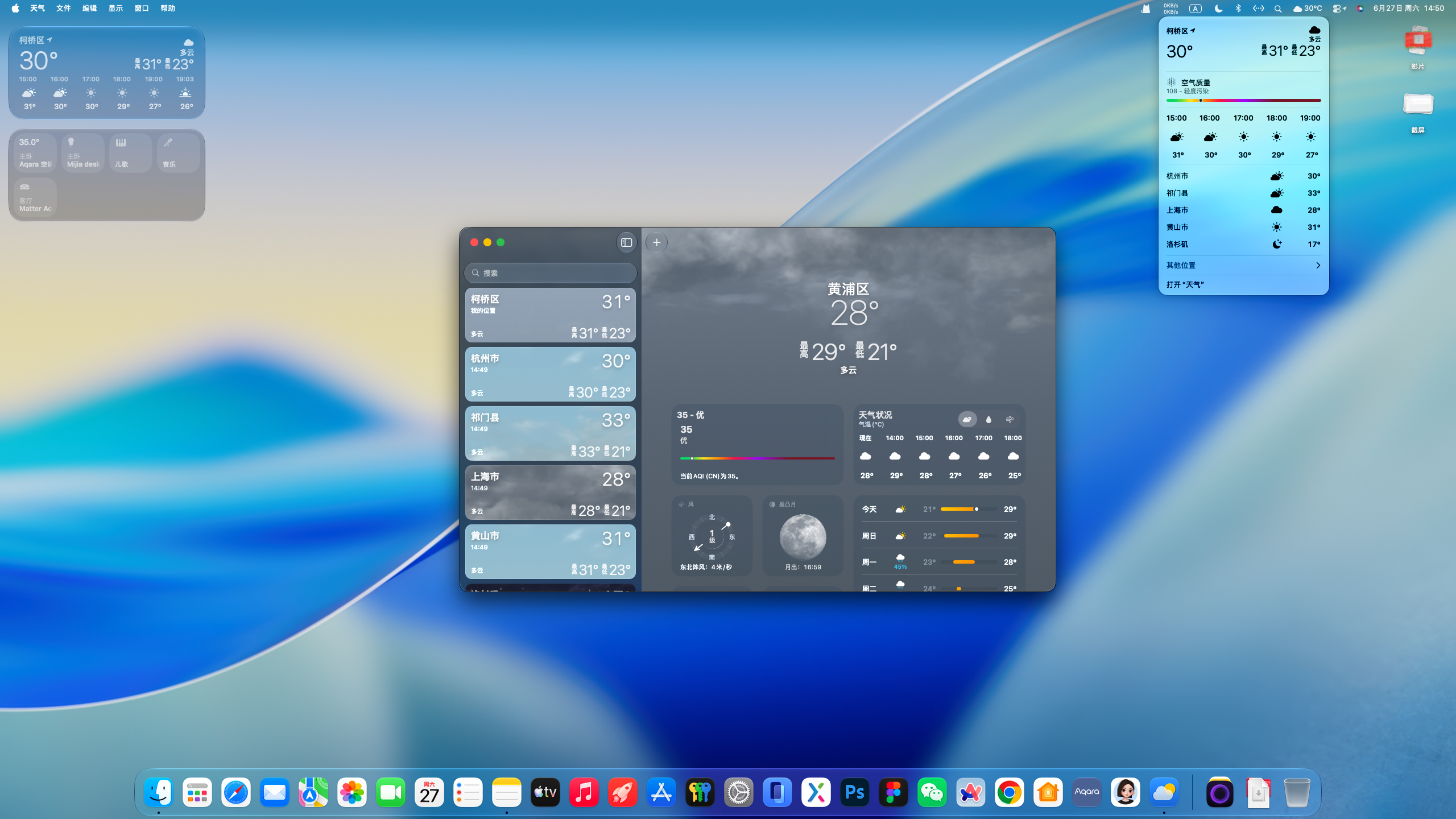Open the Apple menu
This screenshot has height=819, width=1456.
(x=15, y=9)
